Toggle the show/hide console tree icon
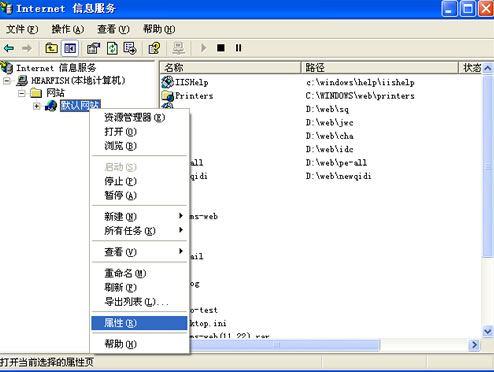 click(70, 48)
